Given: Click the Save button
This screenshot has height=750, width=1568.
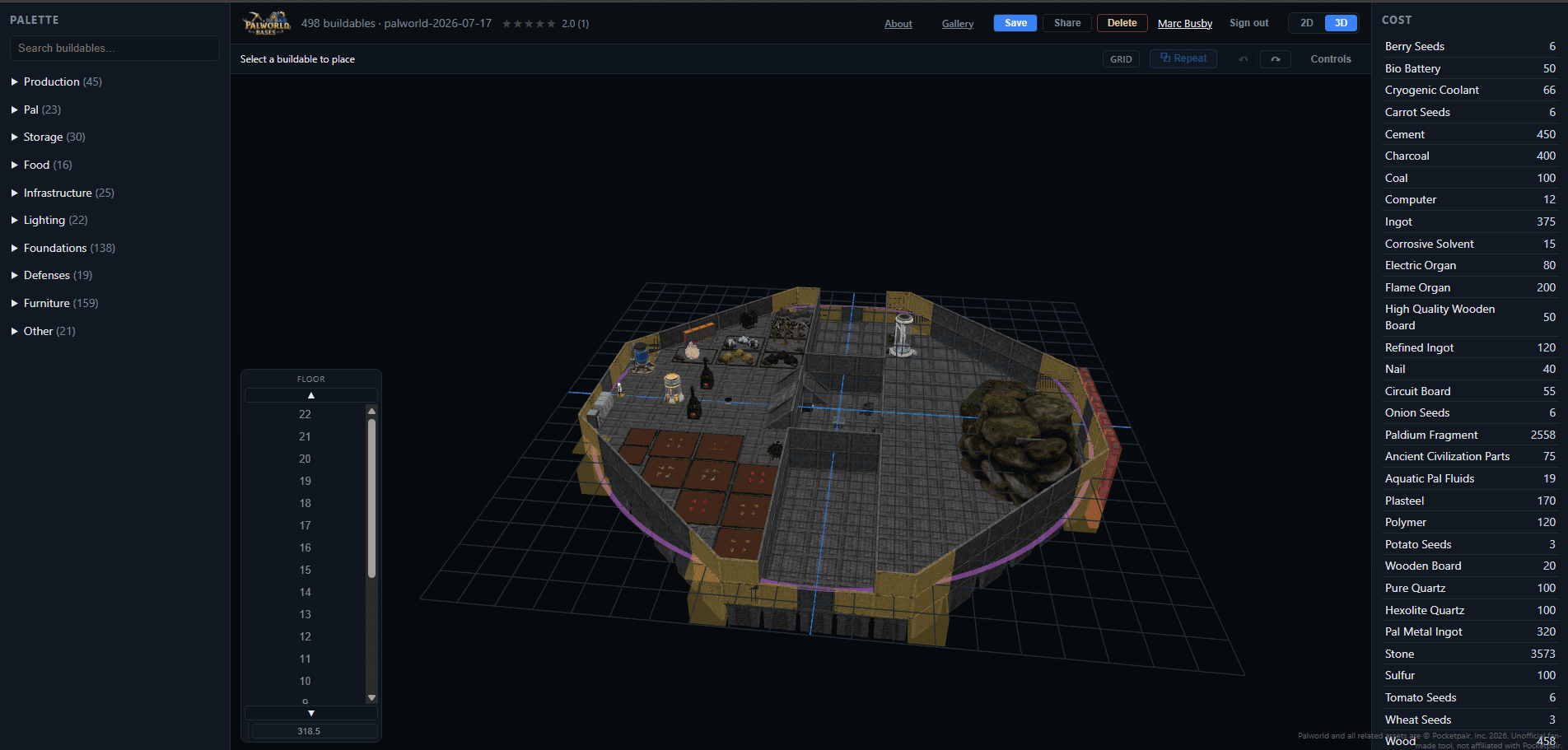Looking at the screenshot, I should pos(1015,23).
